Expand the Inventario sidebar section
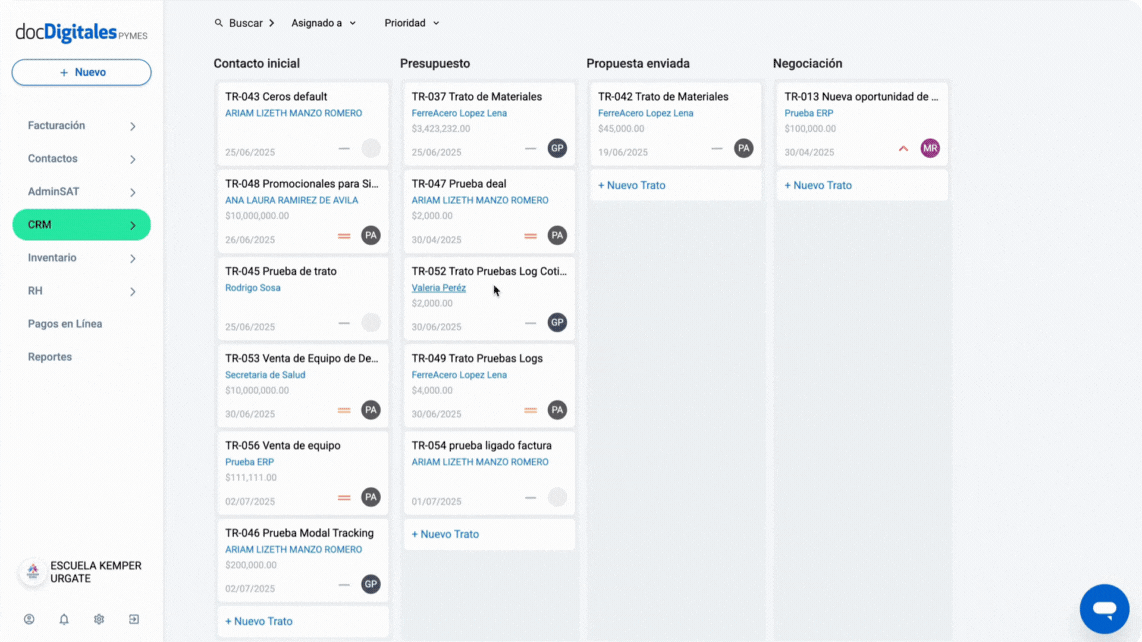Viewport: 1142px width, 642px height. 82,258
